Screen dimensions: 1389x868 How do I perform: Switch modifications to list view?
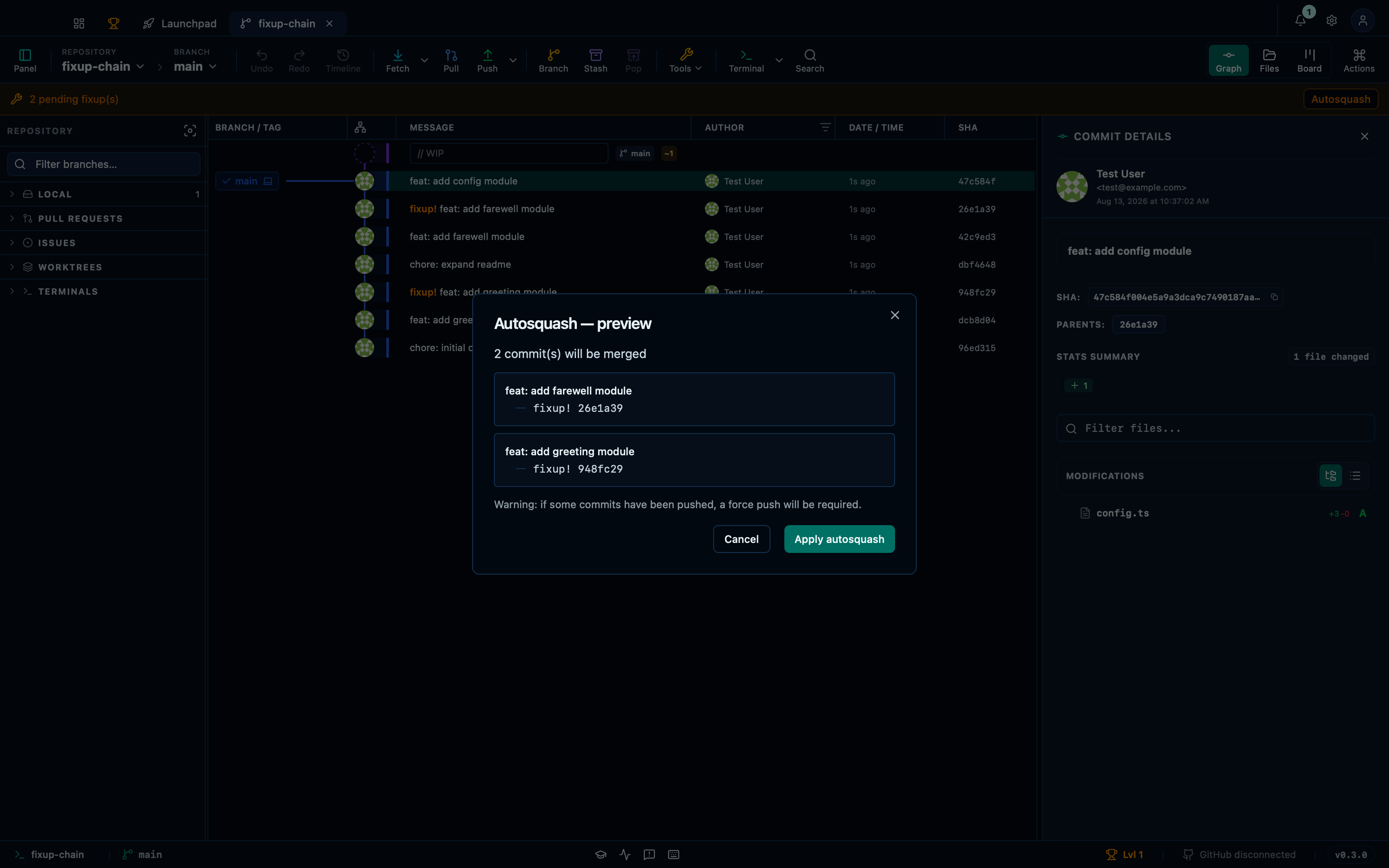click(x=1356, y=476)
